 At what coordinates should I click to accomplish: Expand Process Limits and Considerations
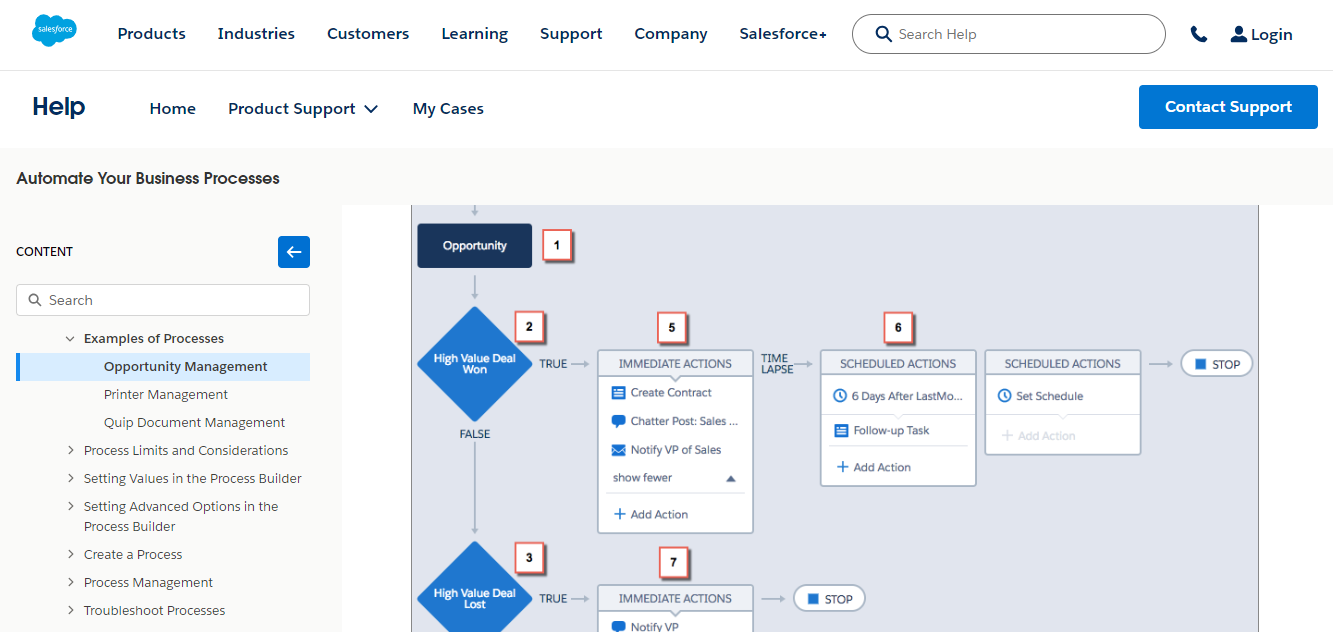point(70,451)
